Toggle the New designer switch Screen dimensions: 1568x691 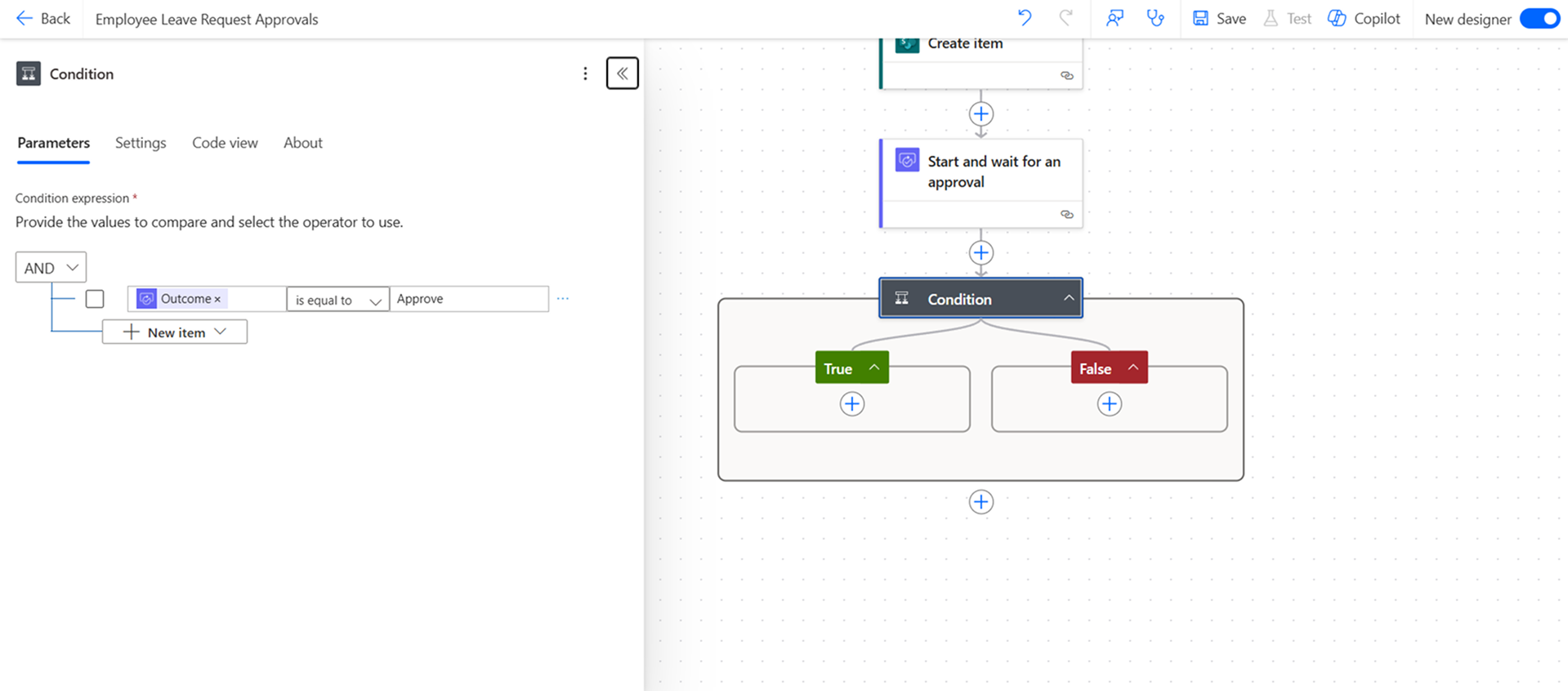(x=1539, y=19)
